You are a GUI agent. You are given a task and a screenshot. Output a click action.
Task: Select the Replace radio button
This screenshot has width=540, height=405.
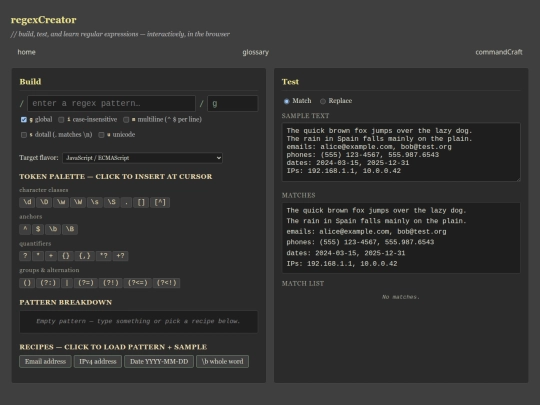pyautogui.click(x=323, y=101)
